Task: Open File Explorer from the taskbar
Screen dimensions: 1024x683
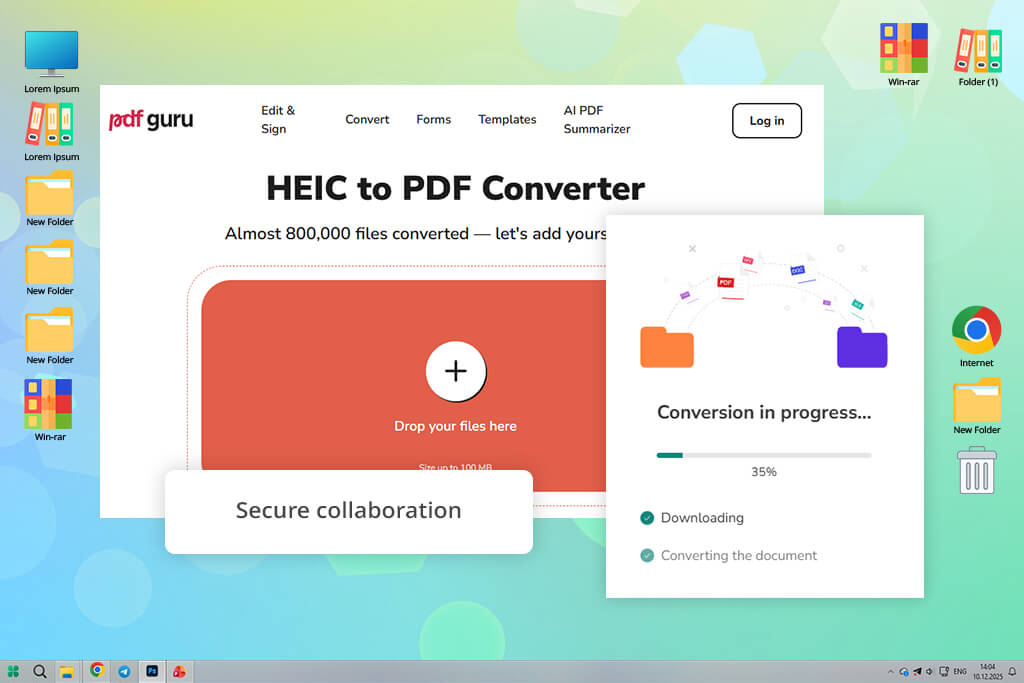Action: click(67, 671)
